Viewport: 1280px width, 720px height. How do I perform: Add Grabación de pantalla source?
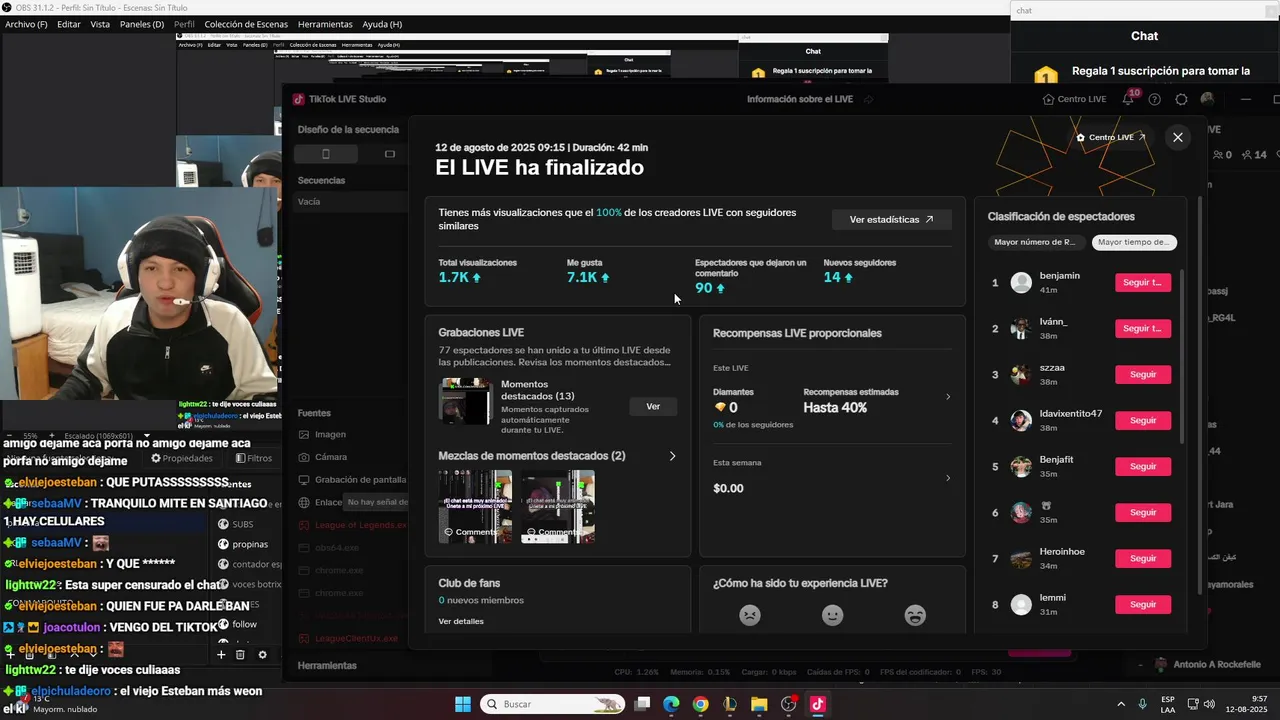352,480
